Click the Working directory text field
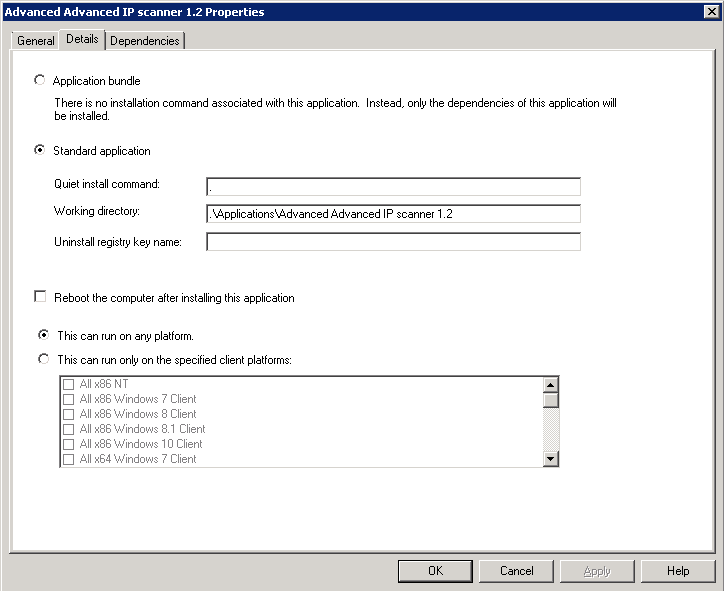This screenshot has height=591, width=724. [x=393, y=214]
